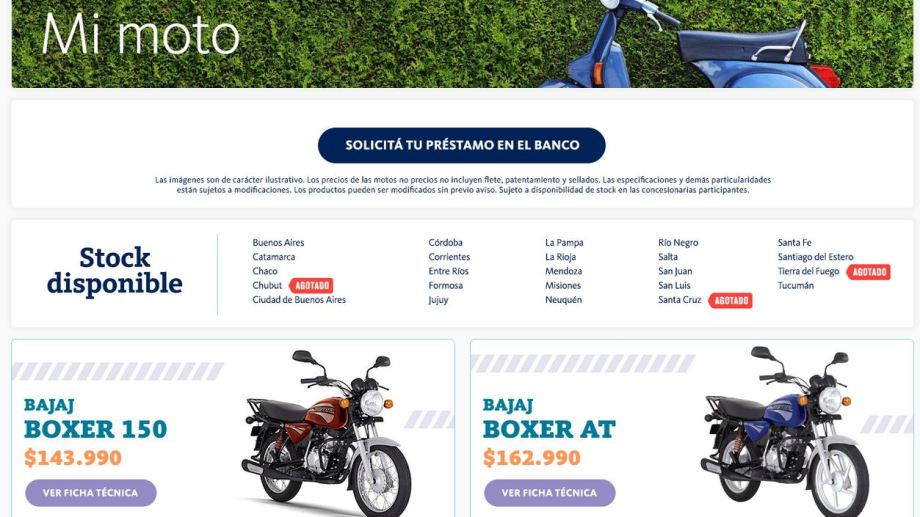The width and height of the screenshot is (920, 517).
Task: Choose Río Negro province link
Action: coord(678,242)
